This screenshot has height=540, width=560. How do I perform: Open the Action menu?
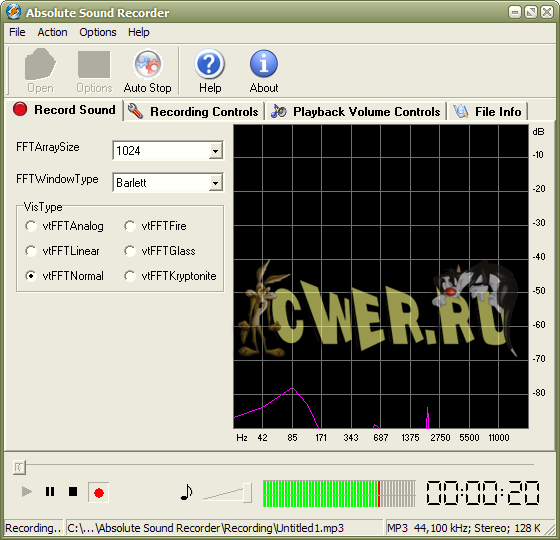click(x=52, y=32)
